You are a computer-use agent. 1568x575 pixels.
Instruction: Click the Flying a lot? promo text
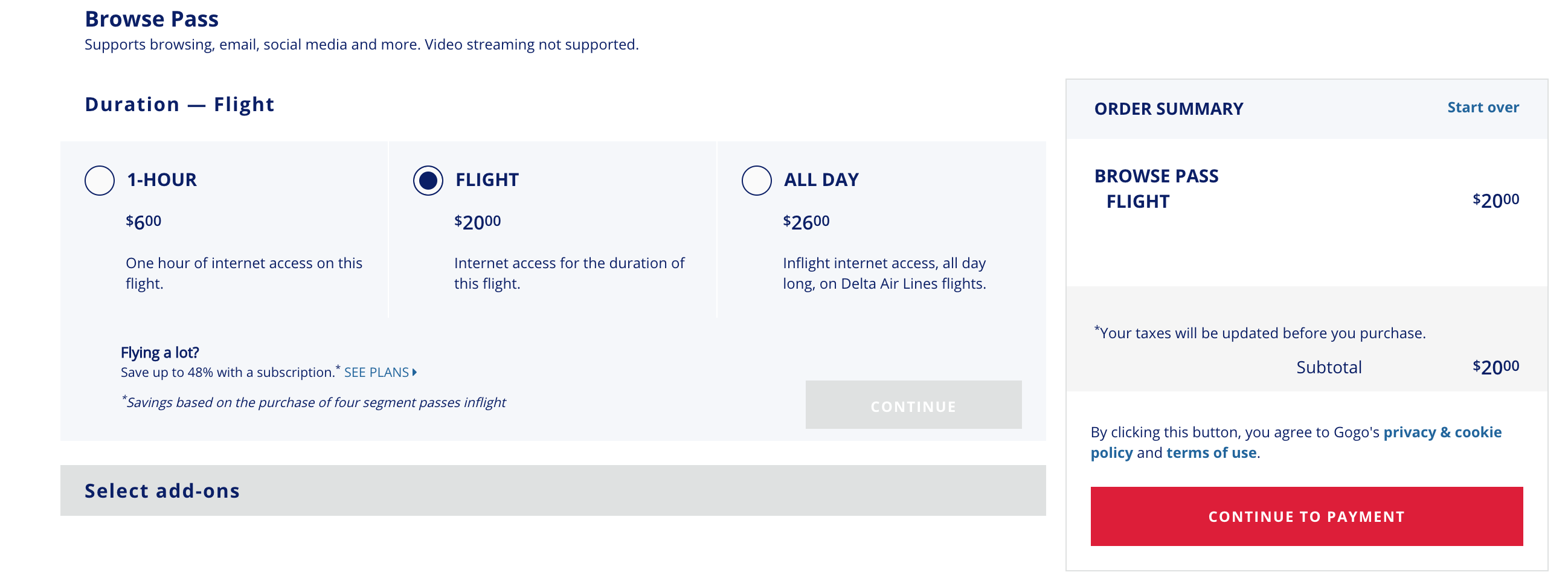pos(159,353)
